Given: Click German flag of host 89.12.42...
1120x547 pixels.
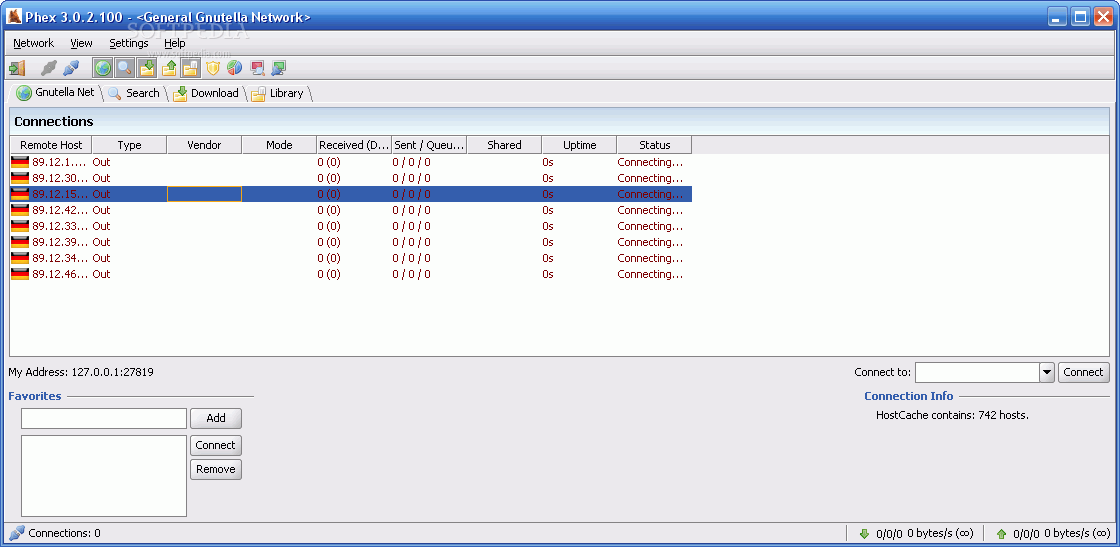Looking at the screenshot, I should click(20, 210).
